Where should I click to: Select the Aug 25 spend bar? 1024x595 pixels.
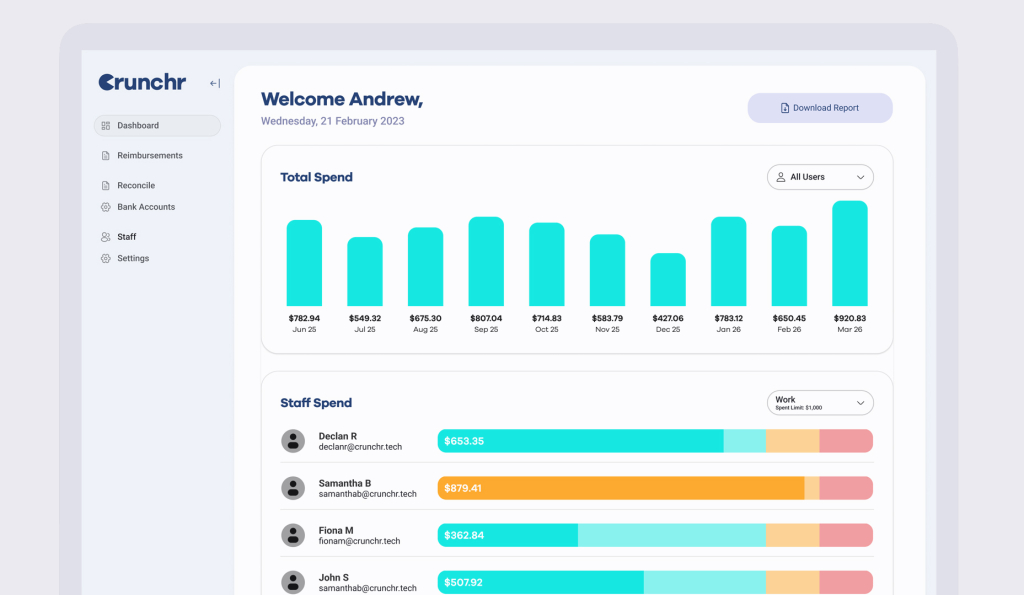(426, 266)
